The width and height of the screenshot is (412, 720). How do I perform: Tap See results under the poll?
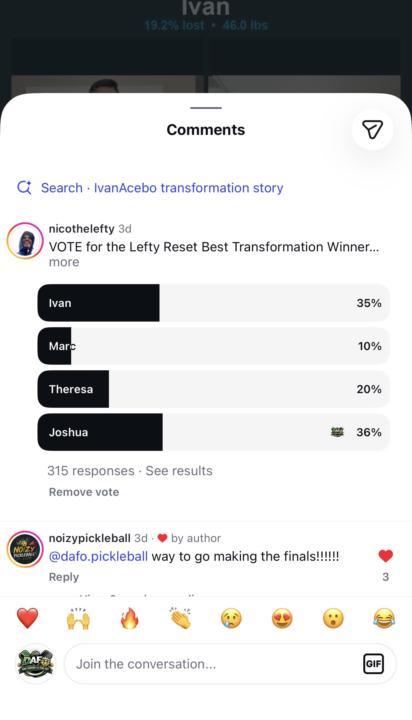pyautogui.click(x=179, y=471)
